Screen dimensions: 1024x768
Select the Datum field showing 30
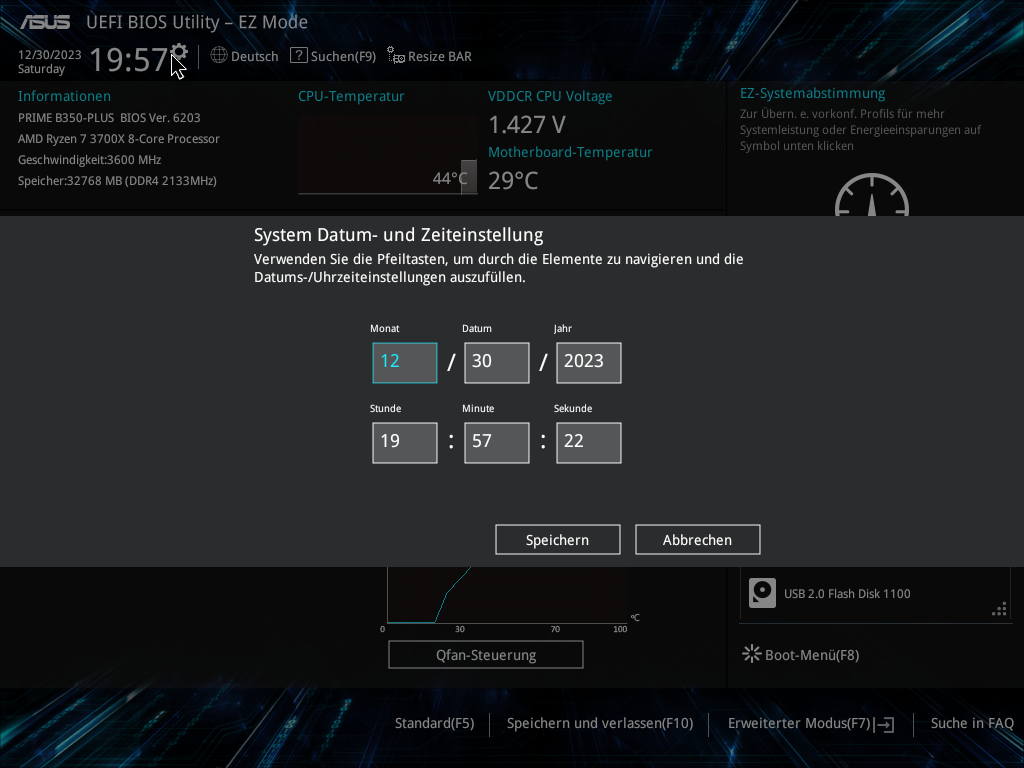[x=497, y=362]
